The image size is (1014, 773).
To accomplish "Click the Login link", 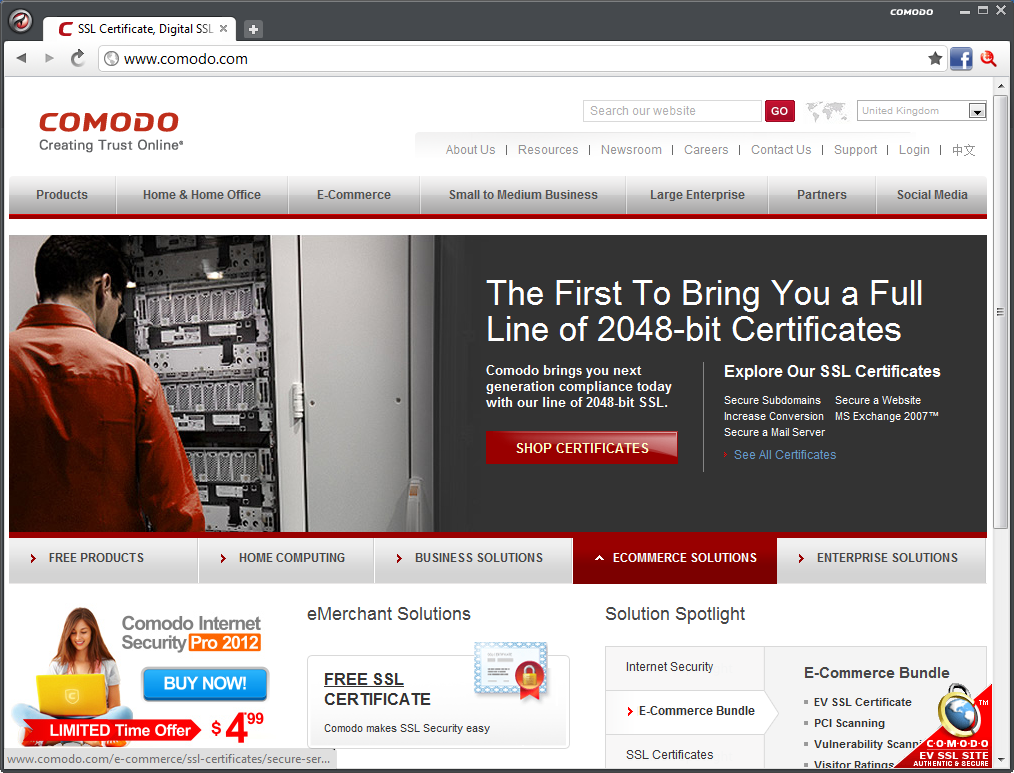I will pyautogui.click(x=914, y=149).
